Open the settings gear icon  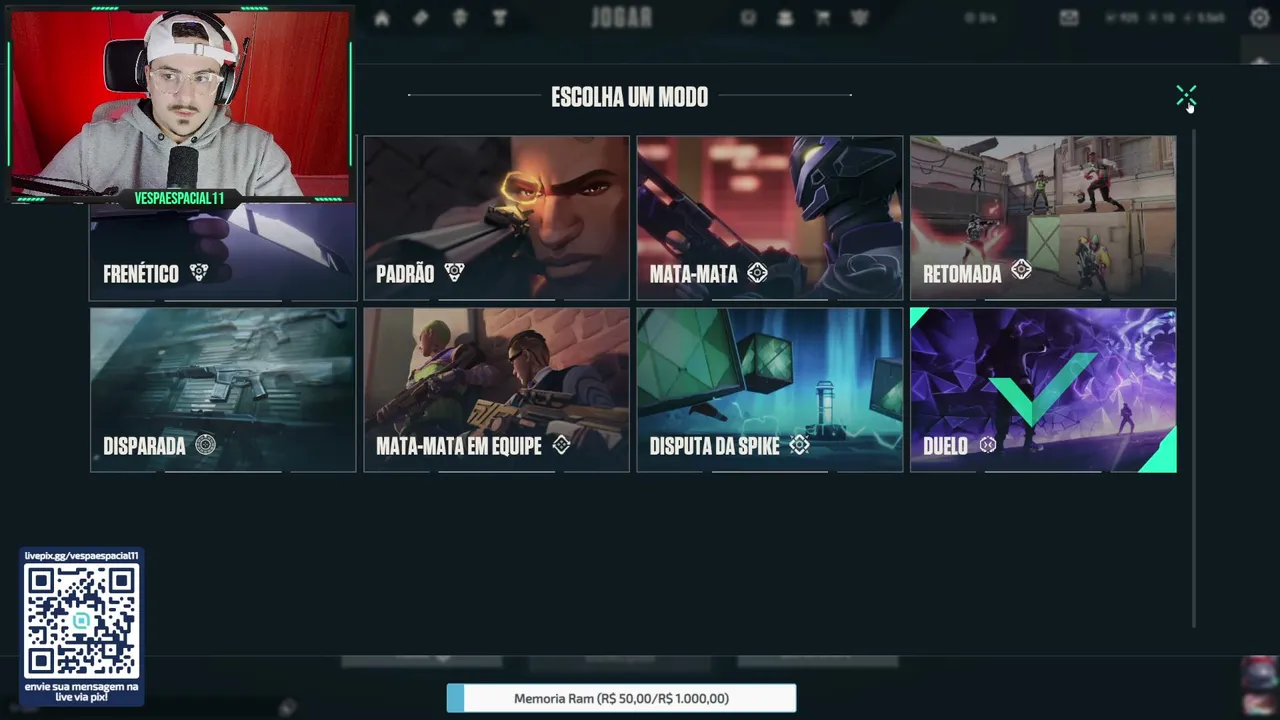tap(1259, 18)
